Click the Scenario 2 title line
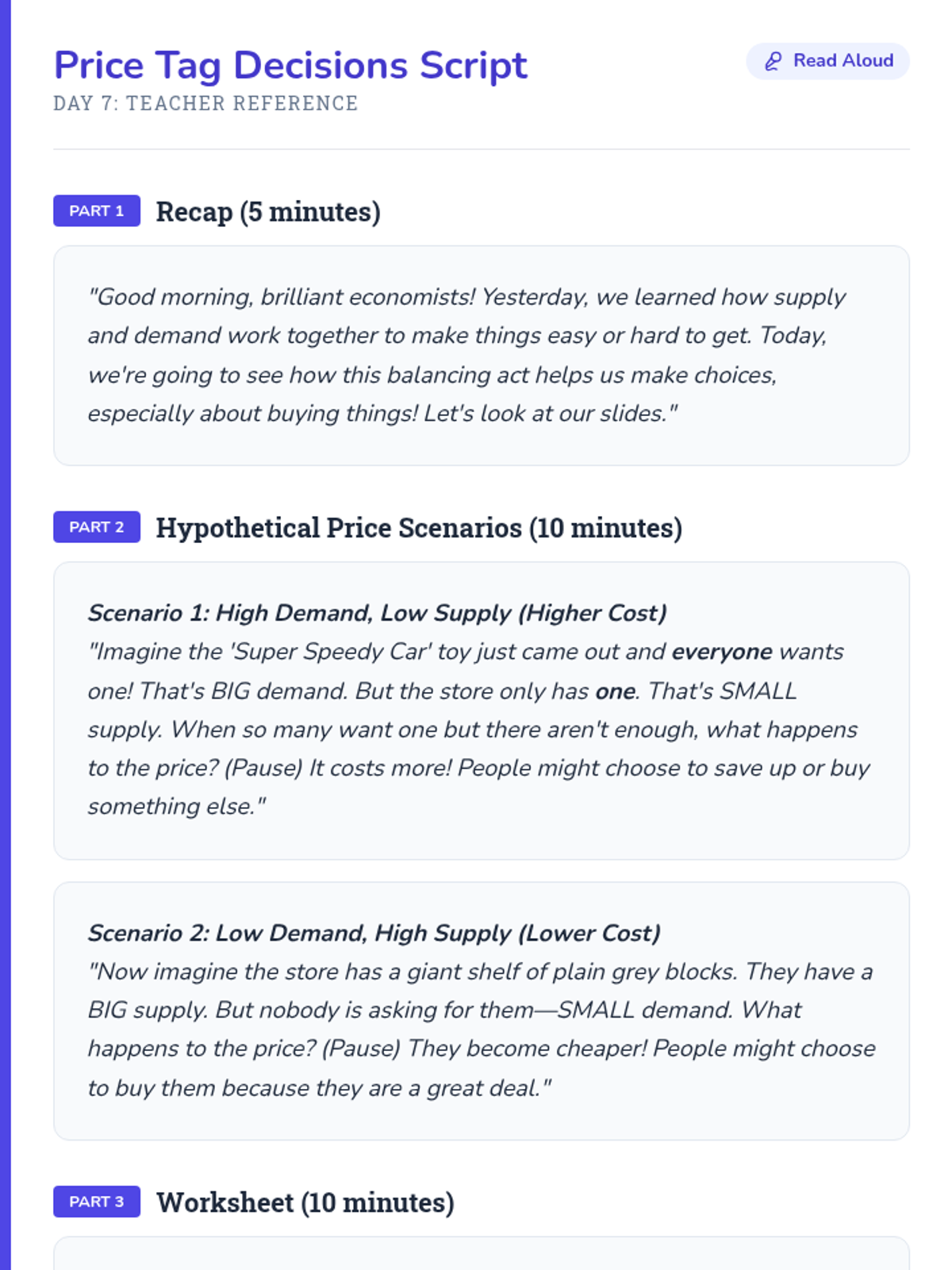This screenshot has height=1270, width=952. tap(374, 933)
